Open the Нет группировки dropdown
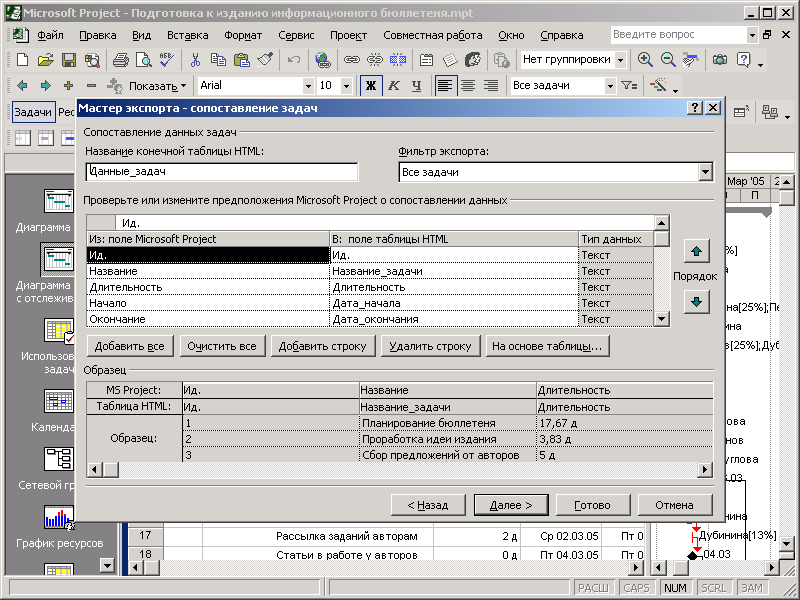Viewport: 800px width, 600px height. point(620,60)
